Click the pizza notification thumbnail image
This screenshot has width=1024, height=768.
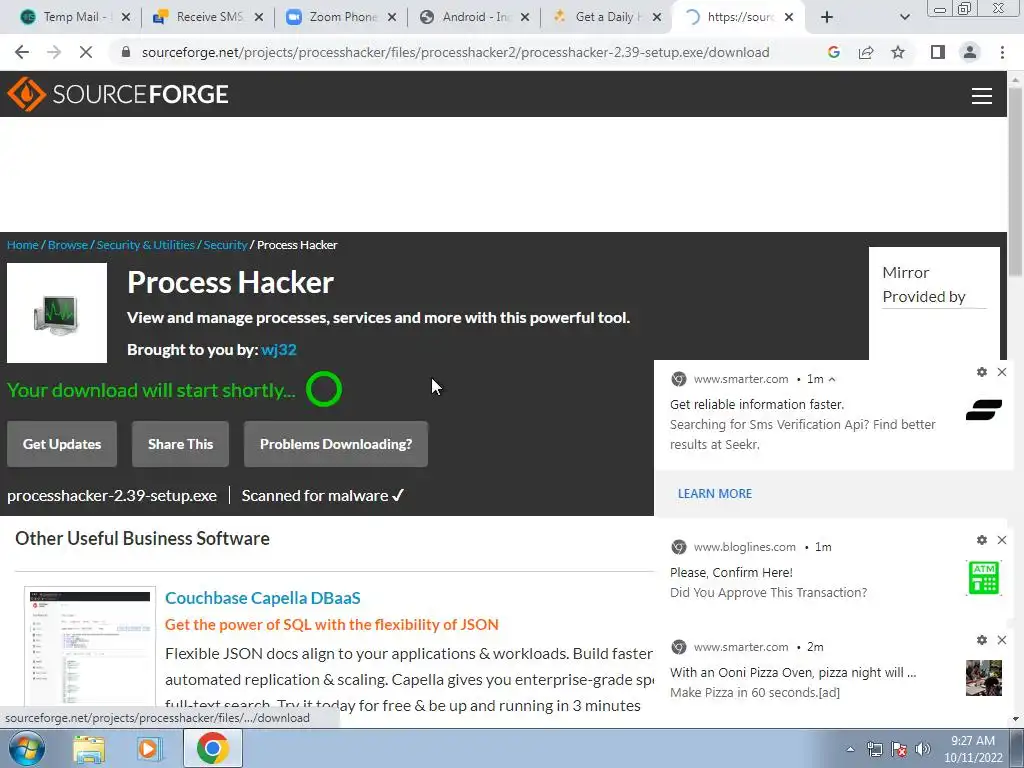coord(984,678)
